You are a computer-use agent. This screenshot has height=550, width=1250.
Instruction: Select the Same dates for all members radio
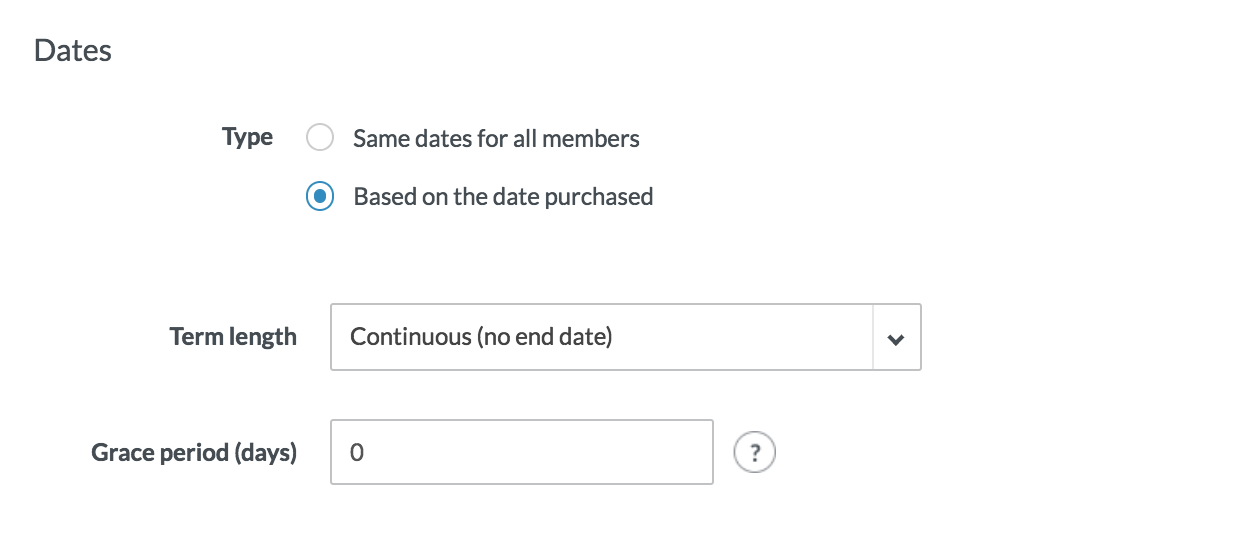[x=320, y=138]
